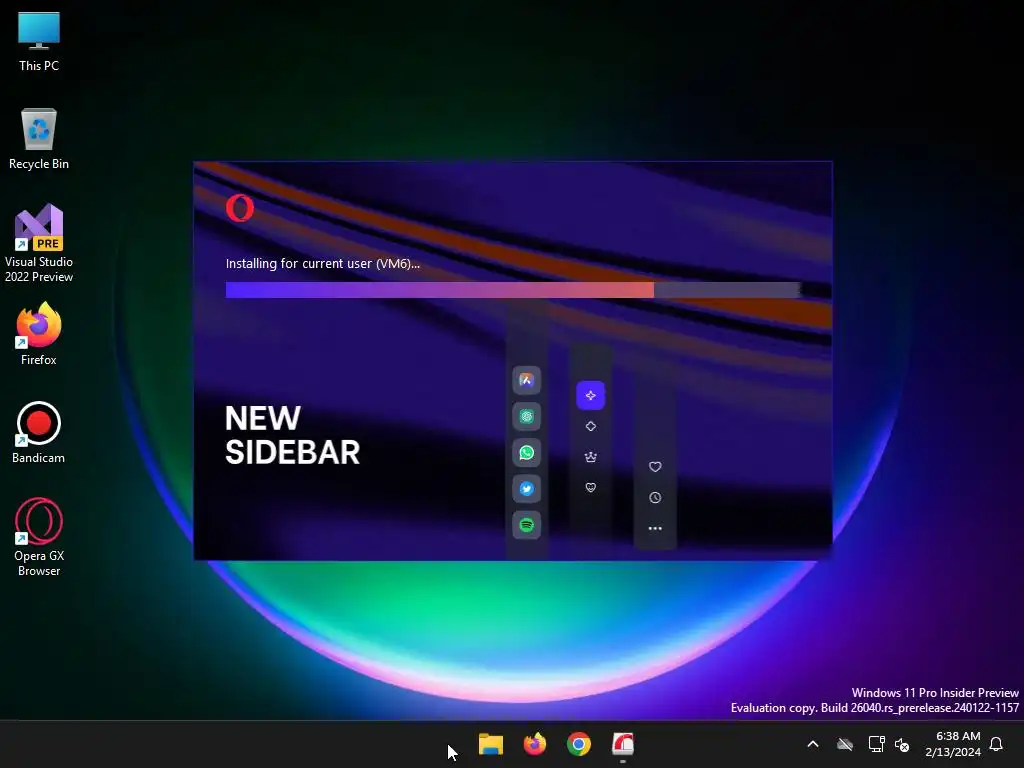Open the This PC desktop icon
Image resolution: width=1024 pixels, height=768 pixels.
39,42
